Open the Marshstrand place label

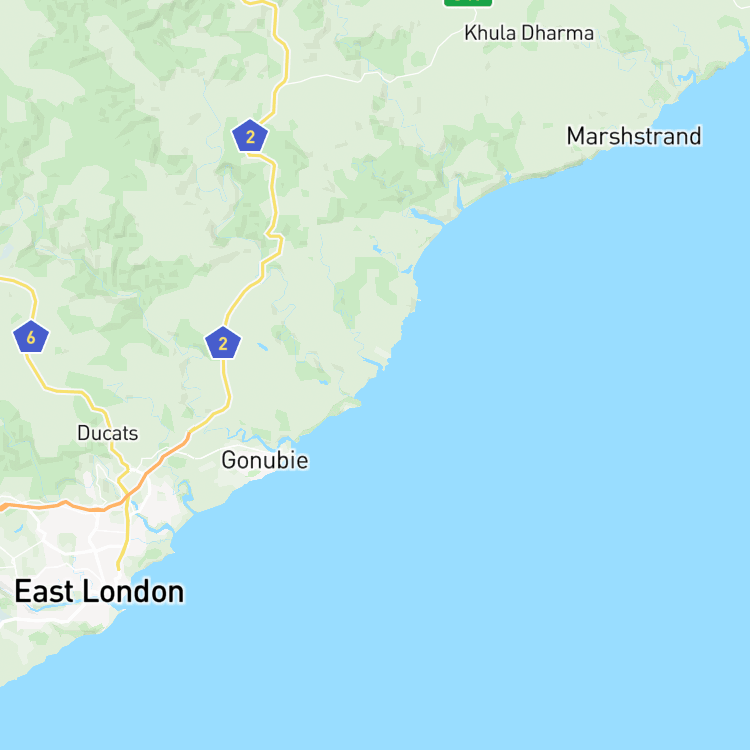(634, 136)
